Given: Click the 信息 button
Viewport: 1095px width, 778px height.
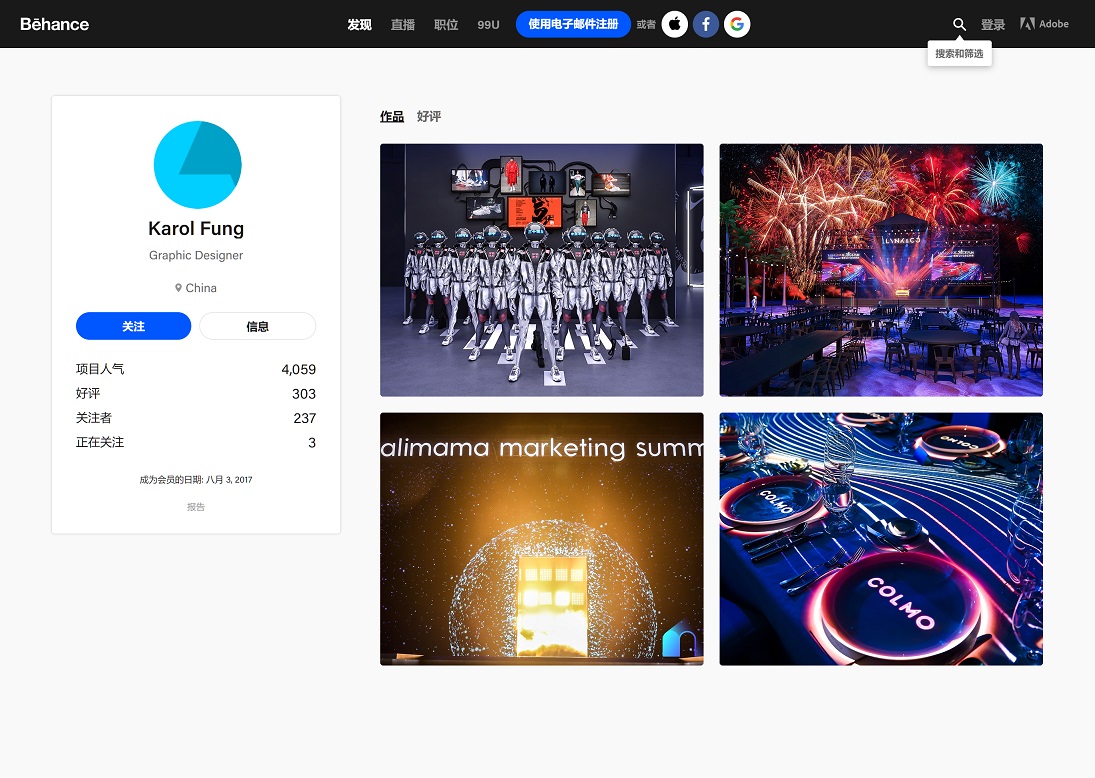Looking at the screenshot, I should (x=258, y=326).
